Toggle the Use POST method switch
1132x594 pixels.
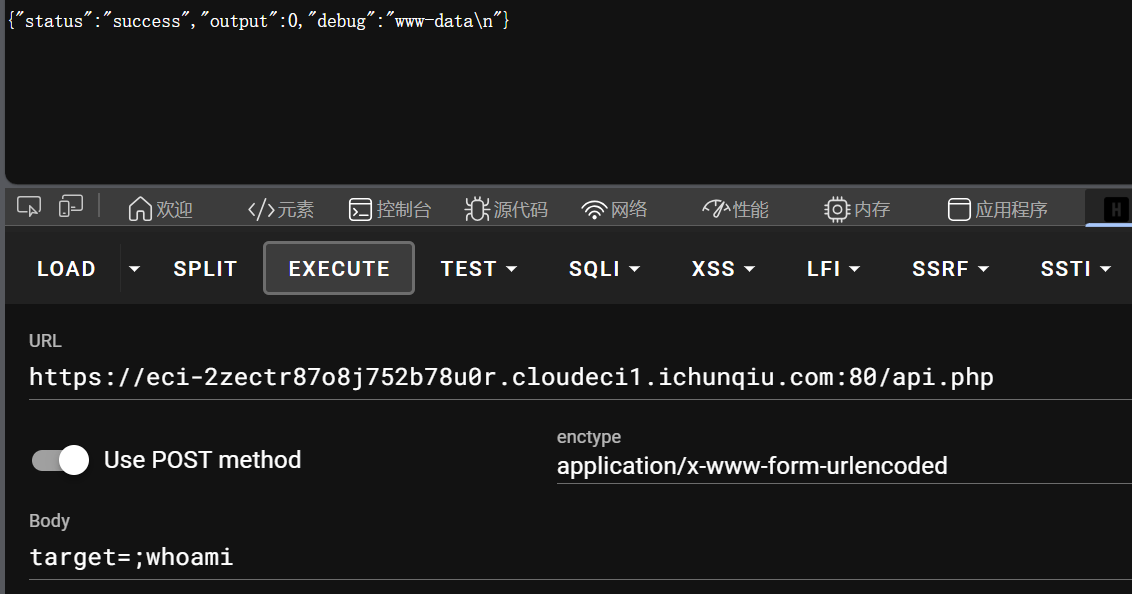(61, 460)
